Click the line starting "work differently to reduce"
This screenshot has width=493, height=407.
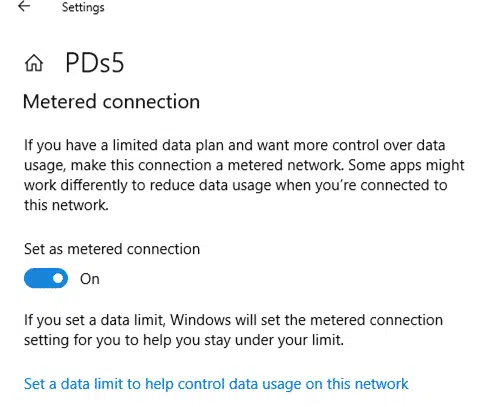tap(236, 185)
